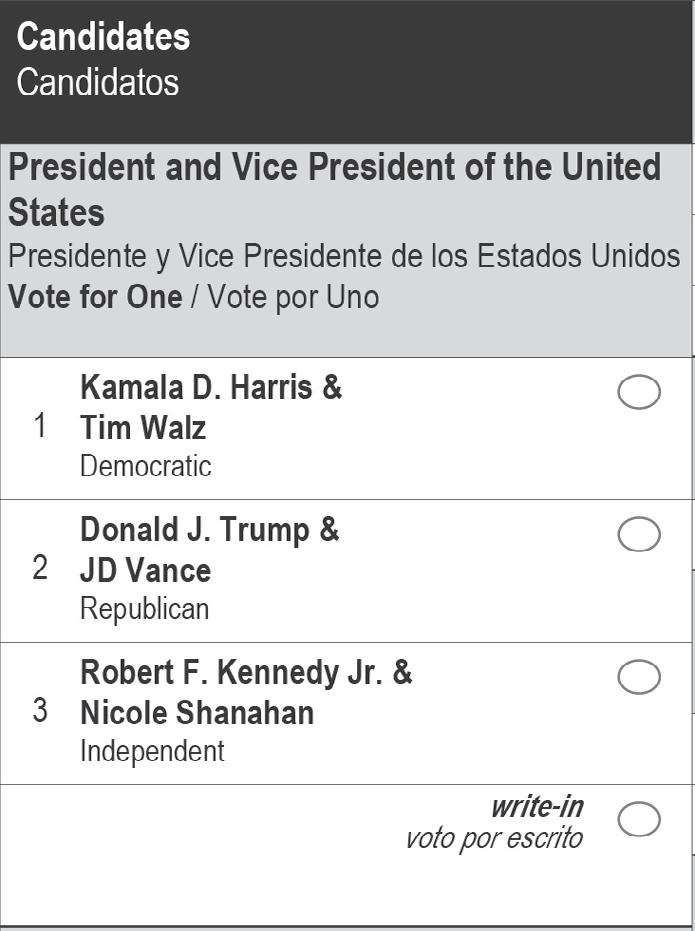Choose the Robert F. Kennedy Jr. oval

click(x=639, y=677)
